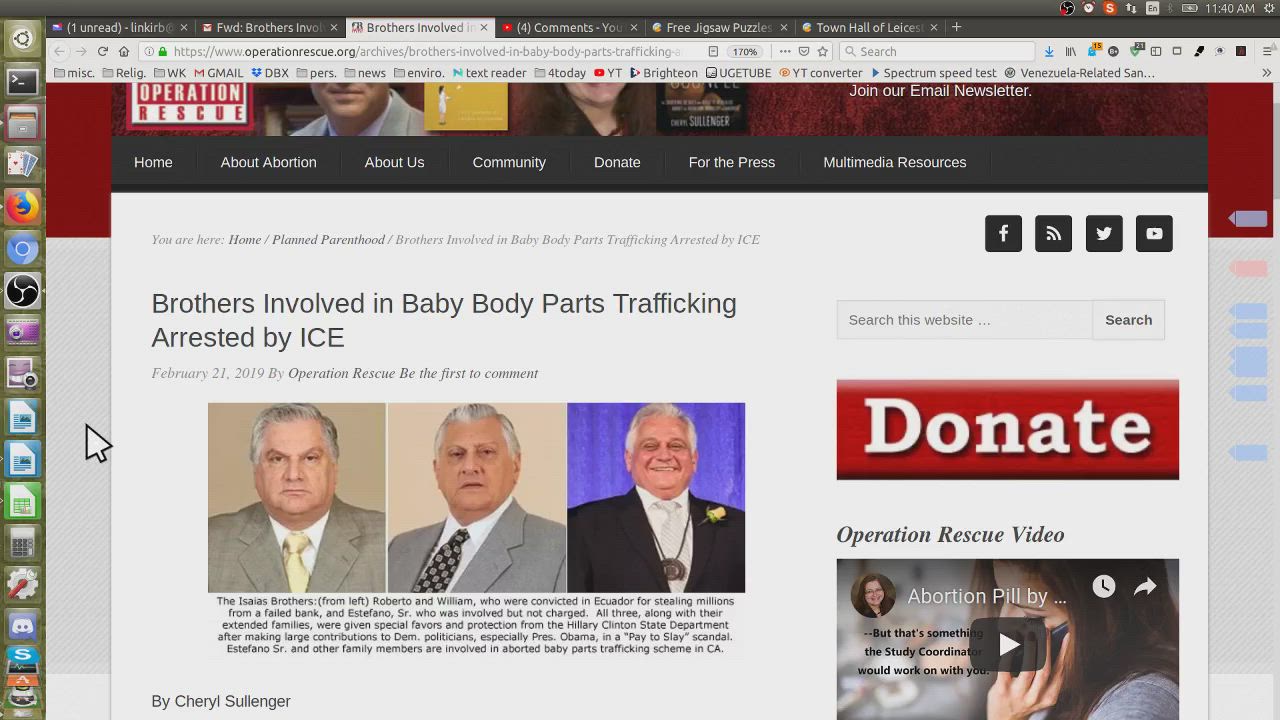This screenshot has height=720, width=1280.
Task: Show more bookmarks with the overflow chevron
Action: point(1266,73)
